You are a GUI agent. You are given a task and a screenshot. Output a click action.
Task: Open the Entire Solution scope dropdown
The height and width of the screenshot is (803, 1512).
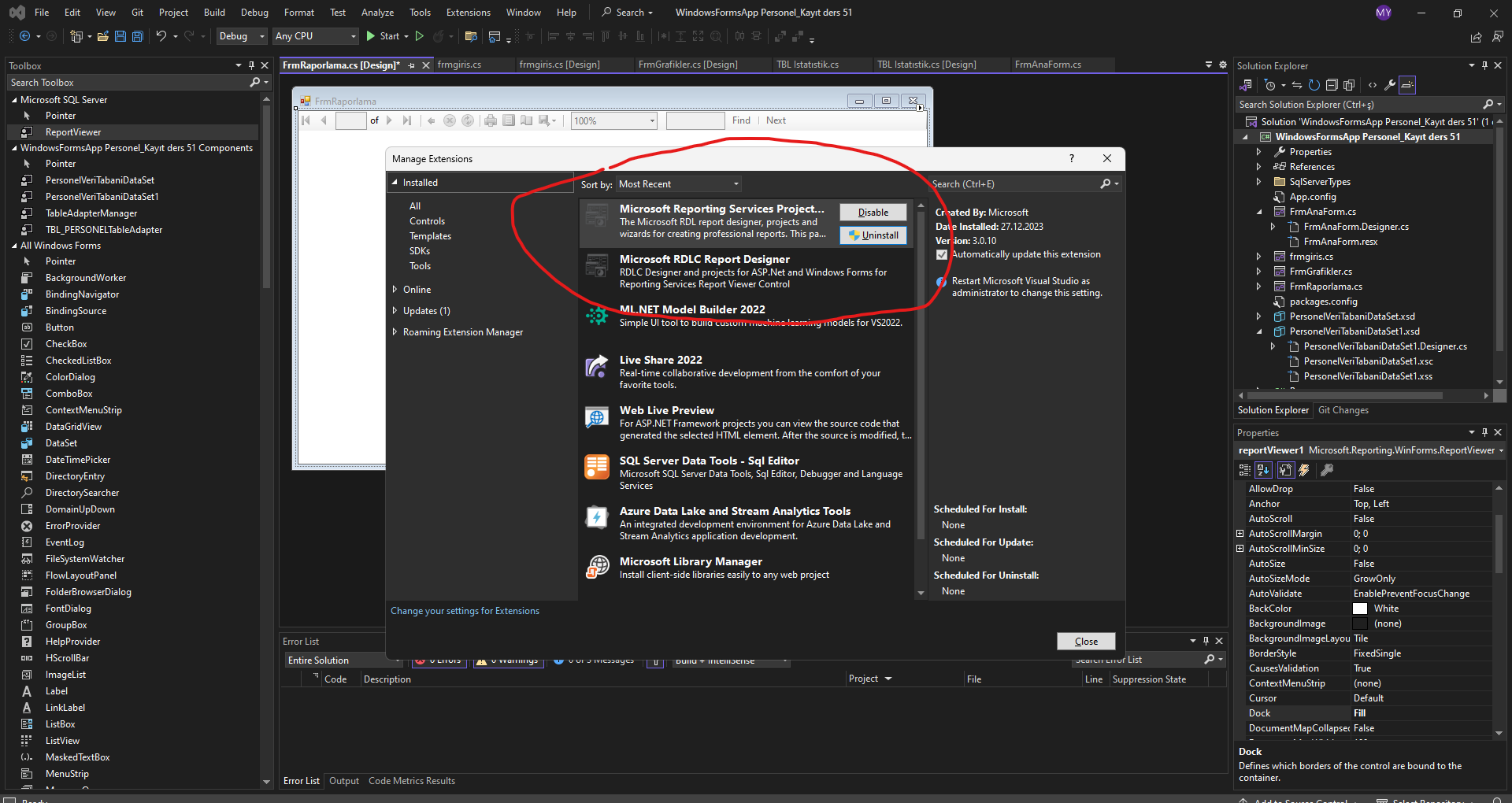coord(343,661)
